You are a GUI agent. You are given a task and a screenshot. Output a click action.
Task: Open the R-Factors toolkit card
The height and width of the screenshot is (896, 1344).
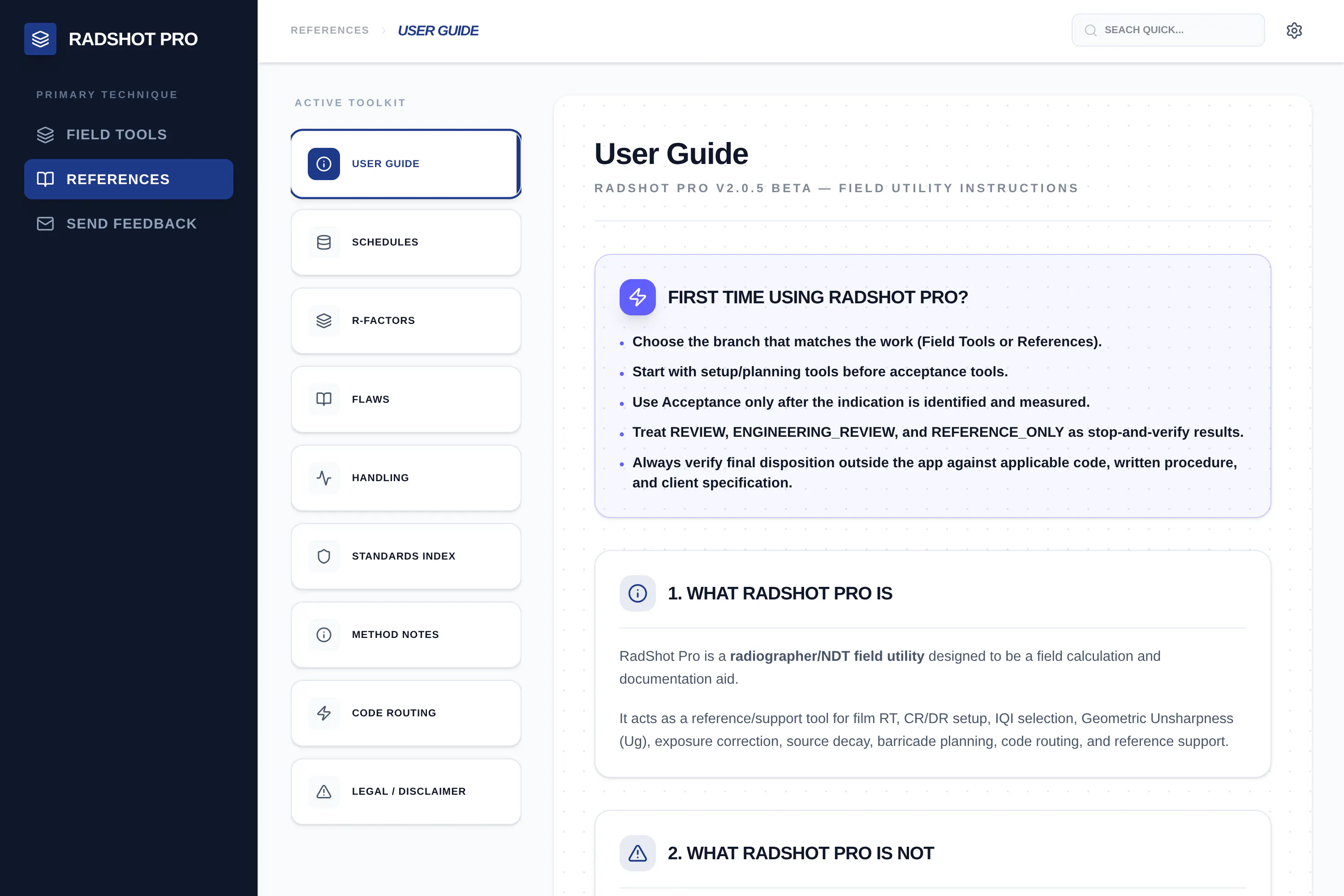[406, 321]
